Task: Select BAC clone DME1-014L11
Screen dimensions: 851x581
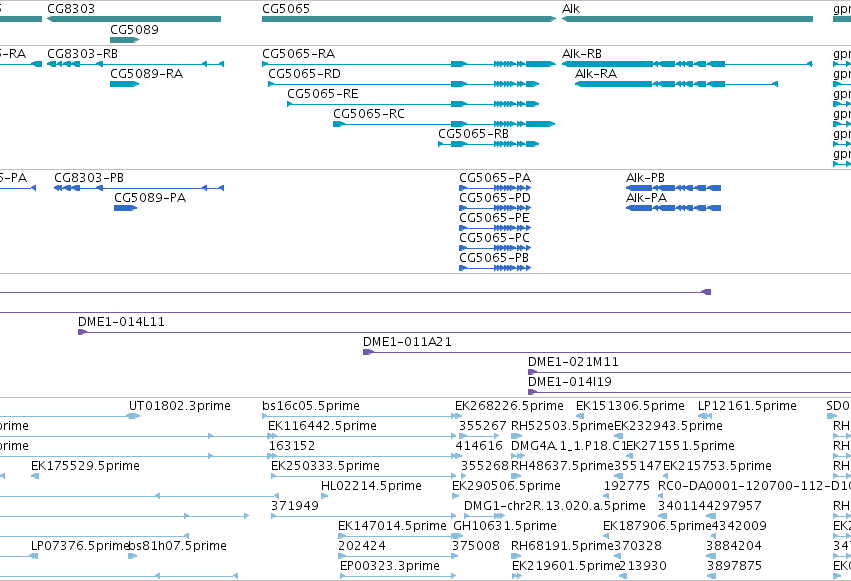Action: coord(122,322)
